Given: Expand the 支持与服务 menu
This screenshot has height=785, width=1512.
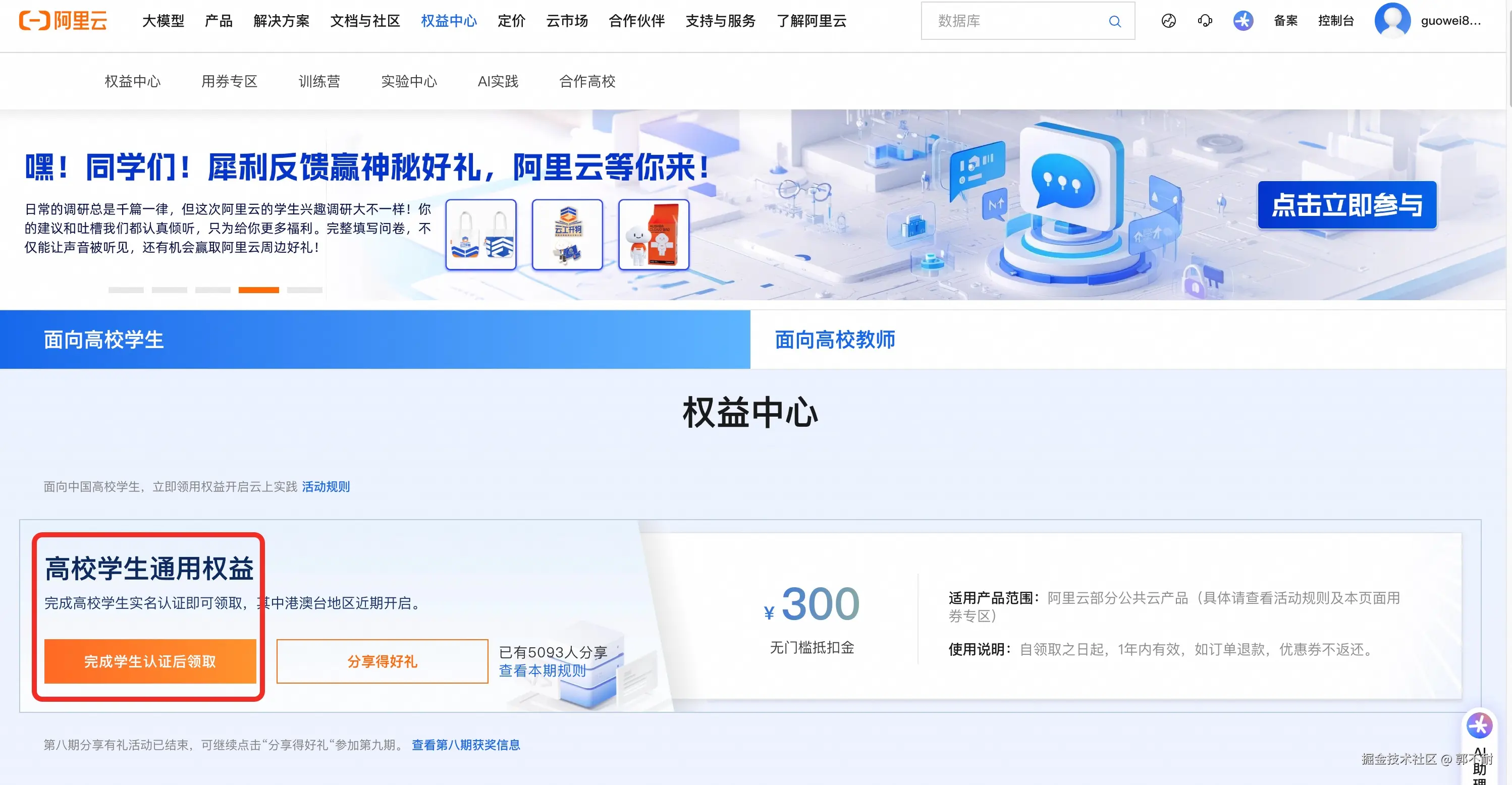Looking at the screenshot, I should [x=720, y=21].
